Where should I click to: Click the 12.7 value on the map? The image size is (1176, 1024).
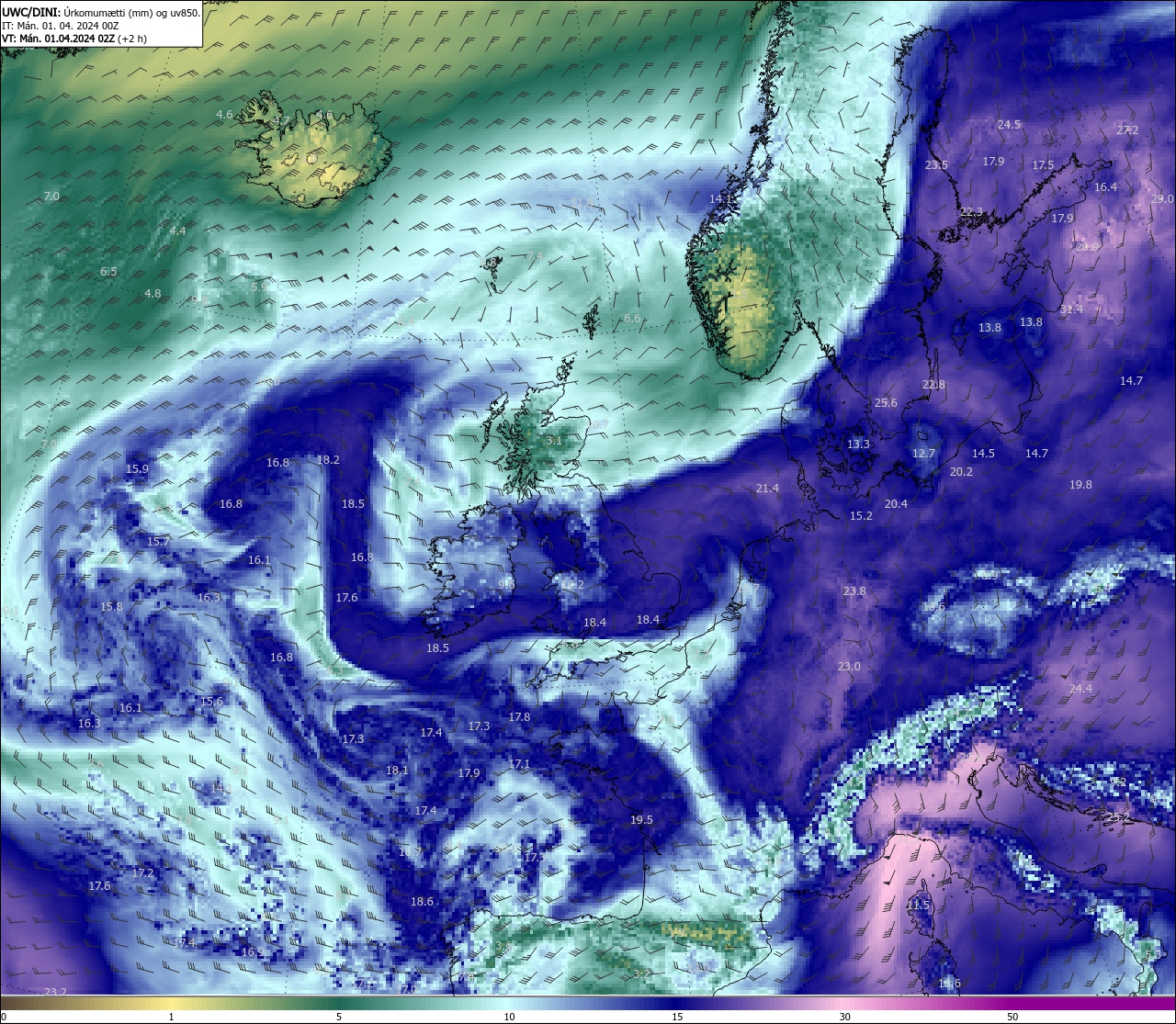923,453
